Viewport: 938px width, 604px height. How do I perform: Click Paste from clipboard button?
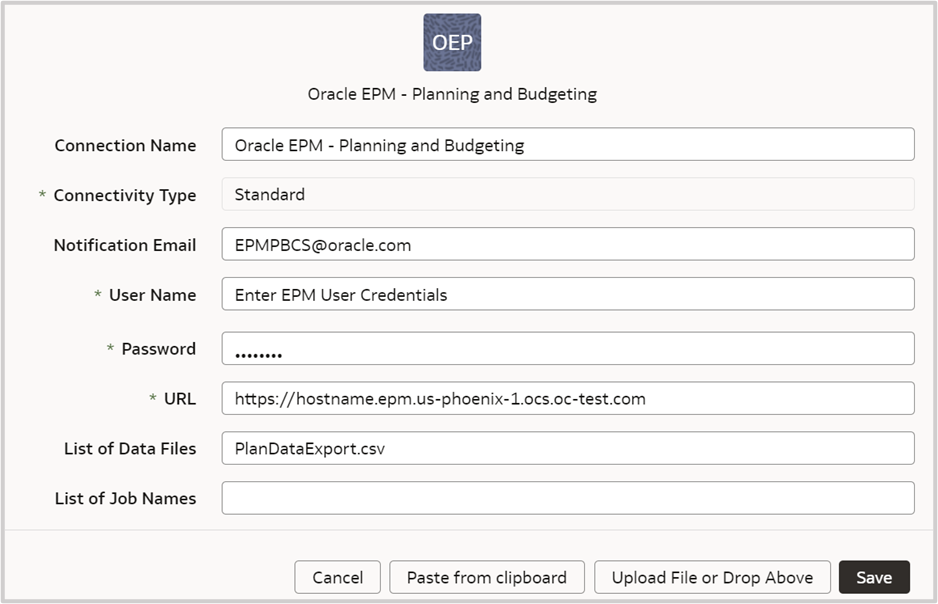point(486,577)
